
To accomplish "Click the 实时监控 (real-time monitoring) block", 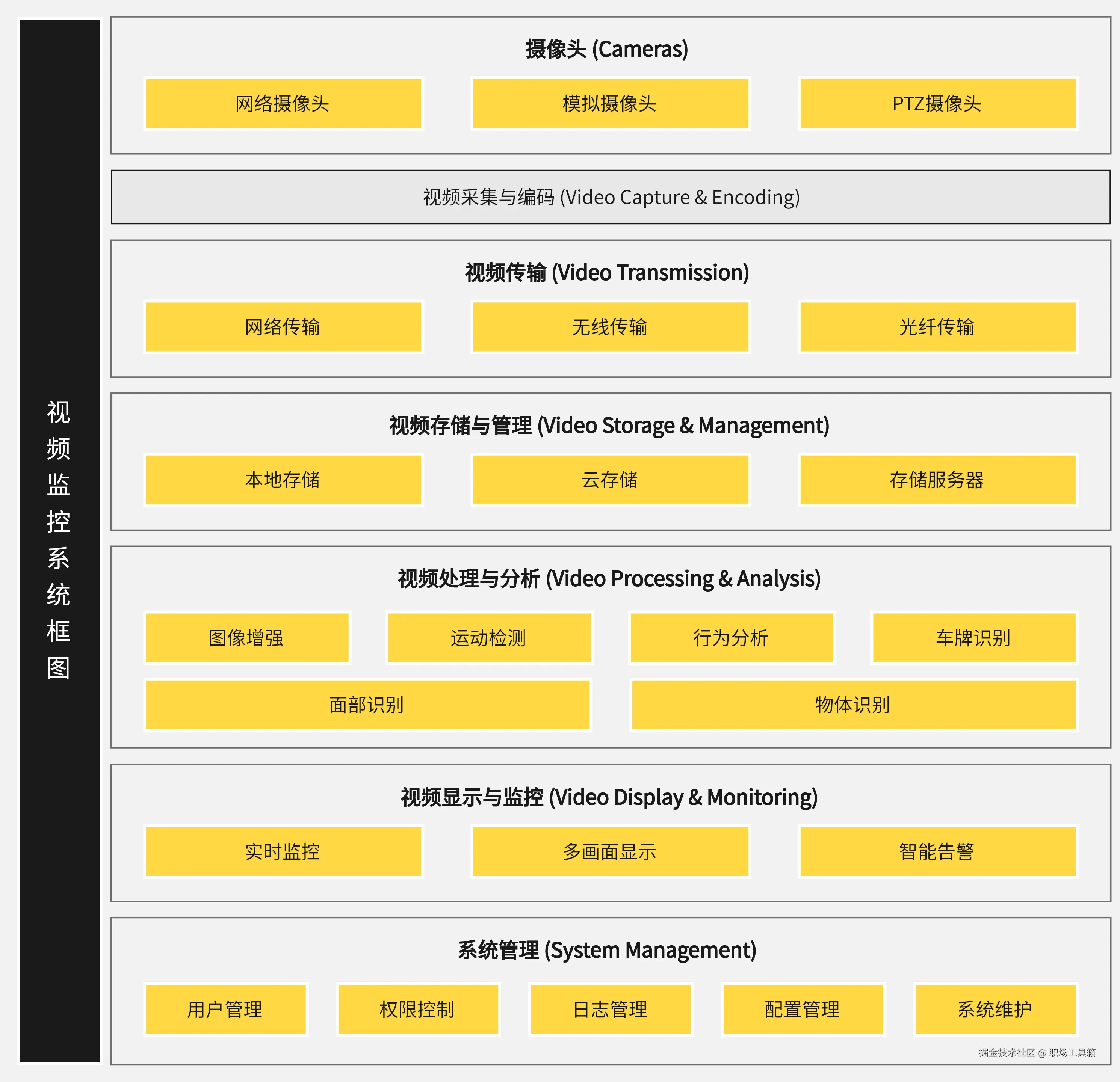I will coord(284,852).
